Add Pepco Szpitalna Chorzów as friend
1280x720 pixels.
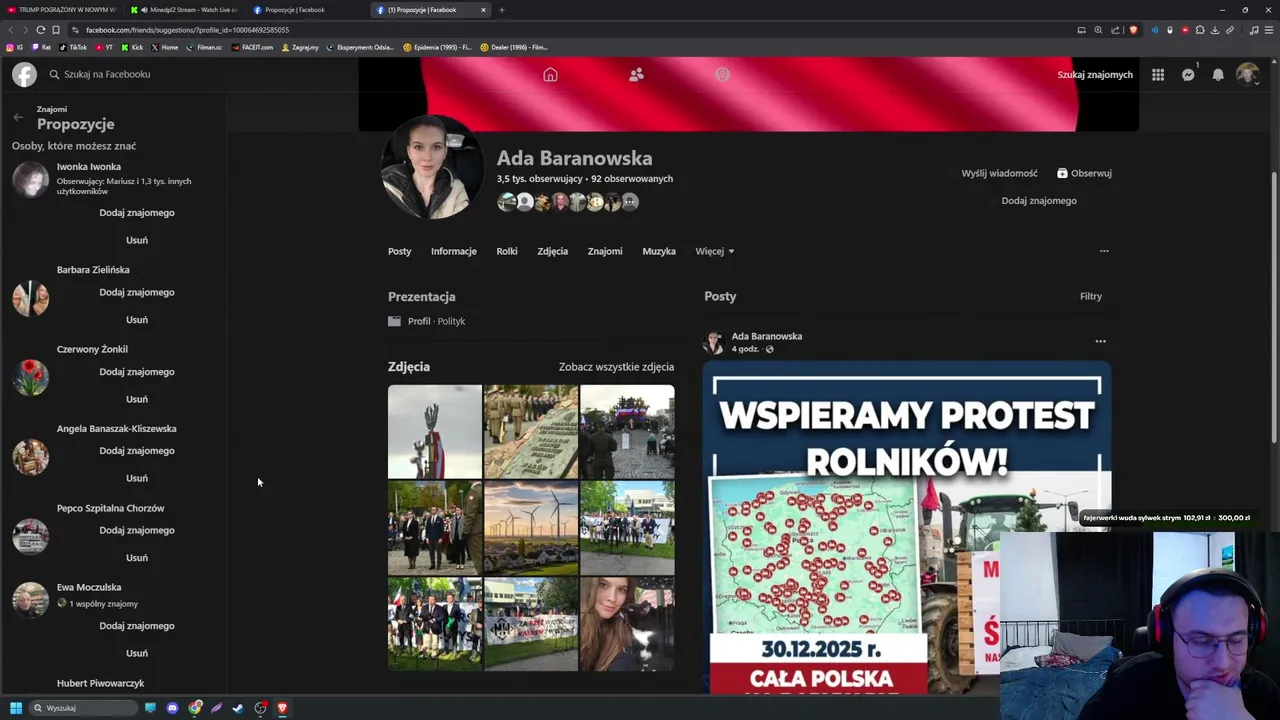[137, 531]
